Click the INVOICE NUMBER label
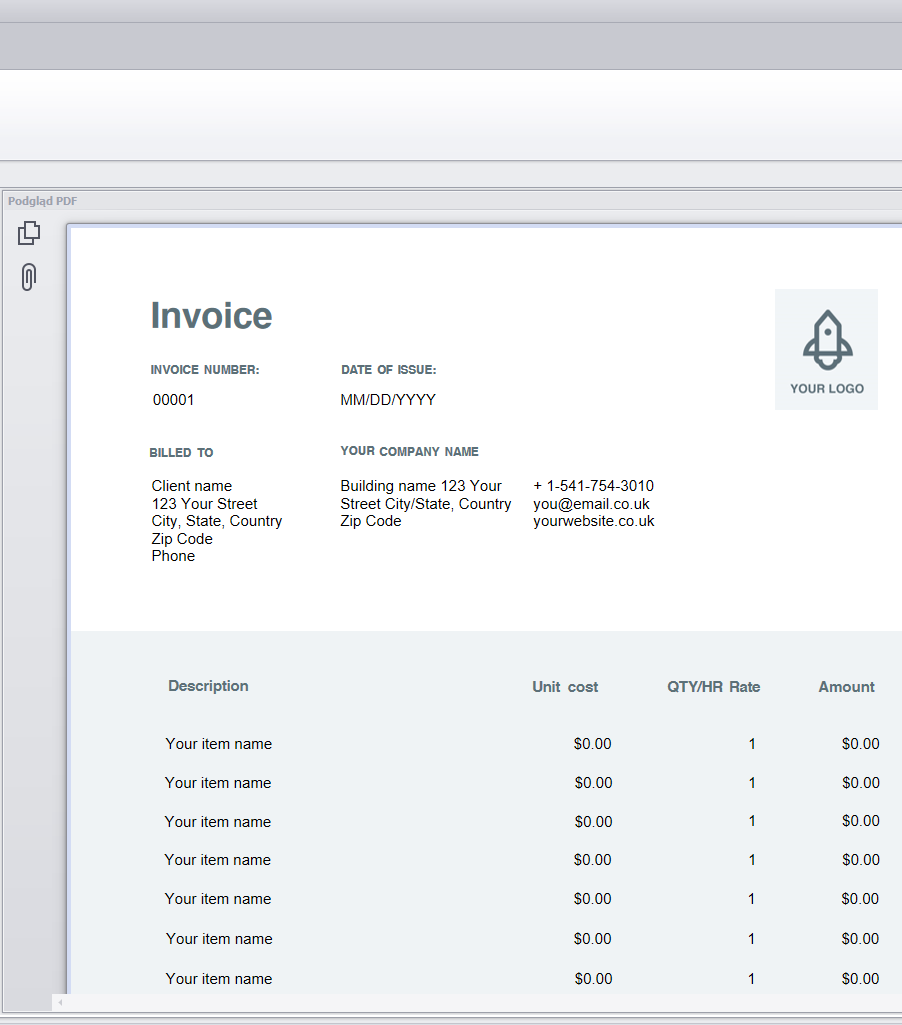Image resolution: width=902 pixels, height=1025 pixels. pos(205,370)
